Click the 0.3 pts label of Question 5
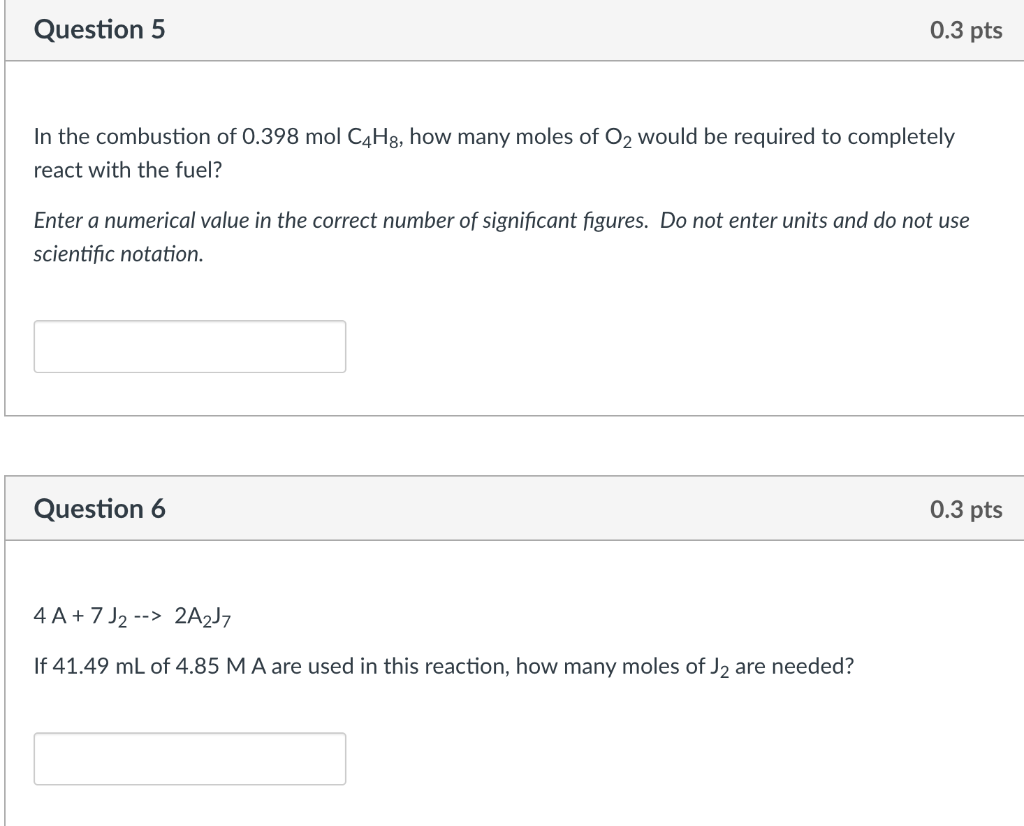The image size is (1024, 826). (x=965, y=30)
